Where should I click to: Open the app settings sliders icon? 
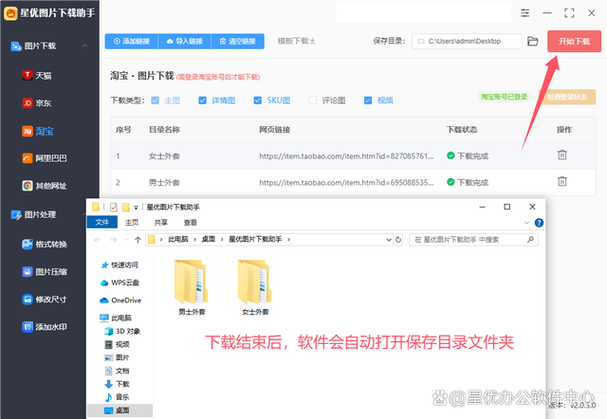pos(525,13)
